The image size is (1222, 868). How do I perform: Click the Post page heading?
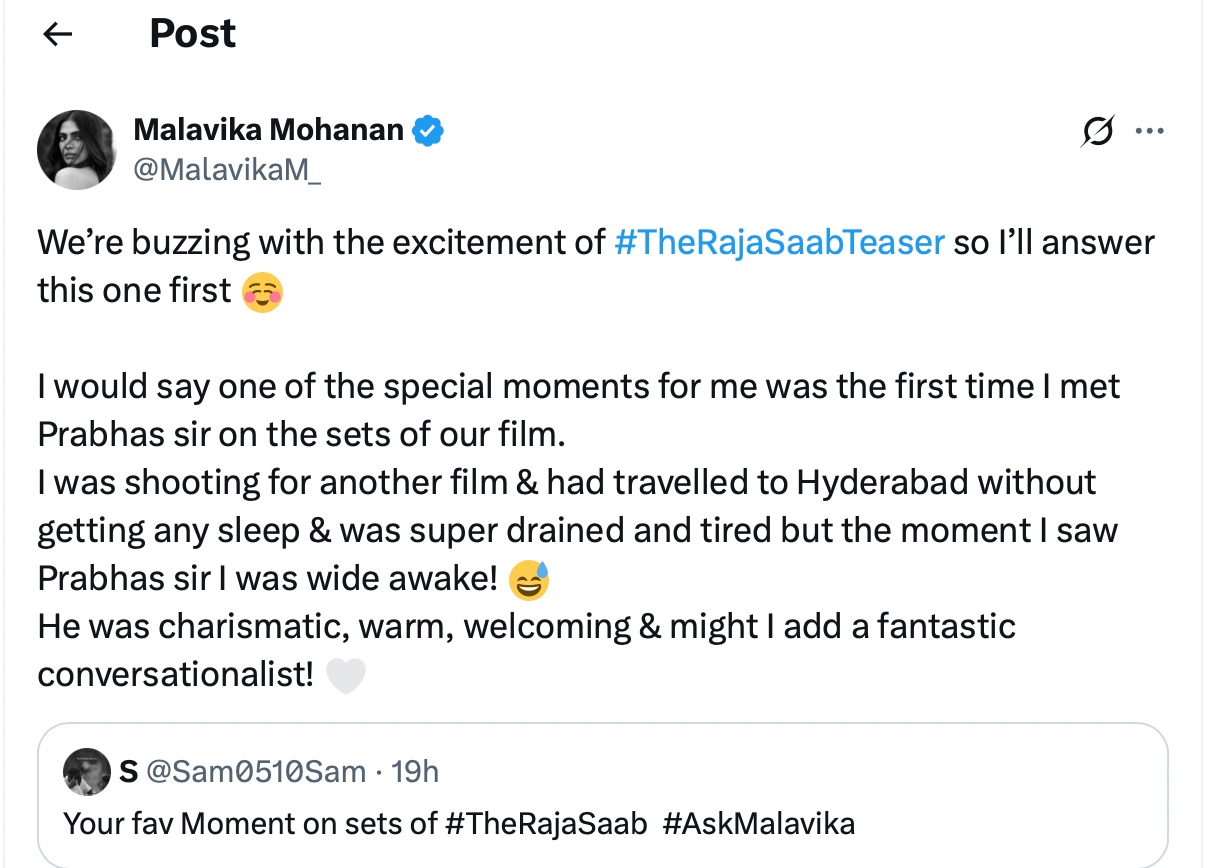(x=192, y=34)
